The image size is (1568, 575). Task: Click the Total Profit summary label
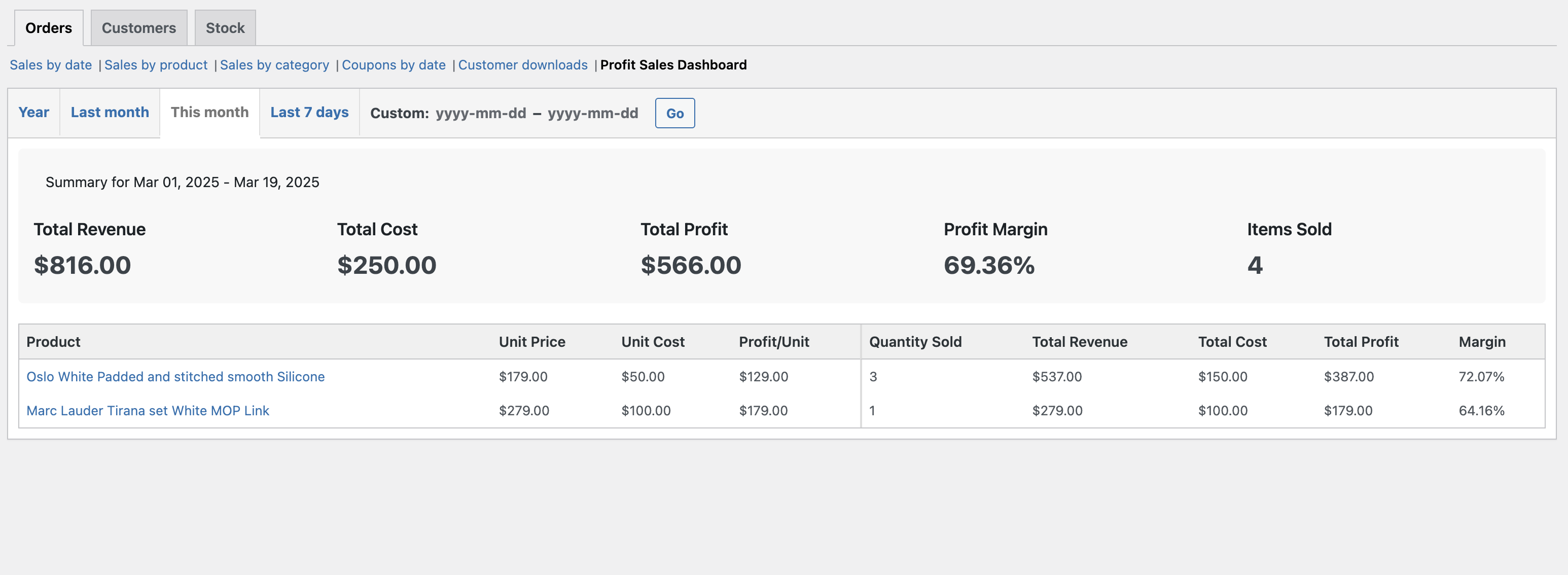point(684,229)
